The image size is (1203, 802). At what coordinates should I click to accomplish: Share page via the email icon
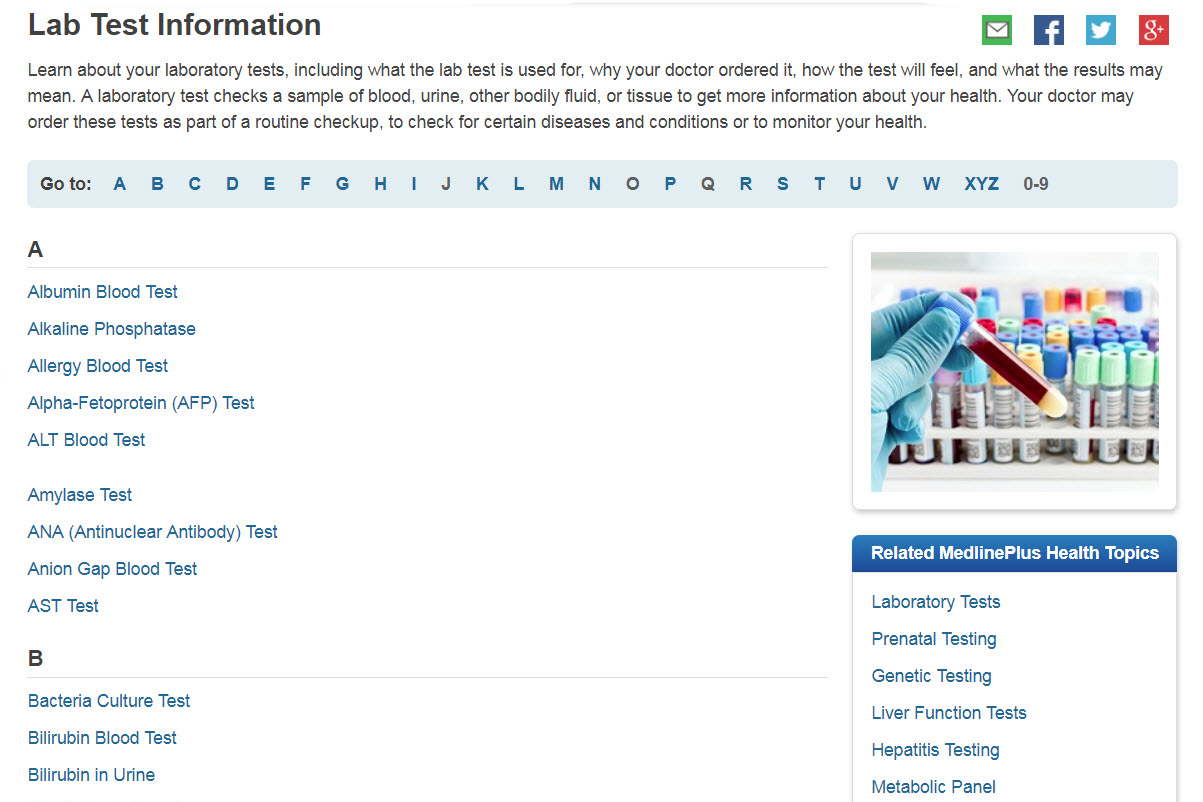click(996, 30)
